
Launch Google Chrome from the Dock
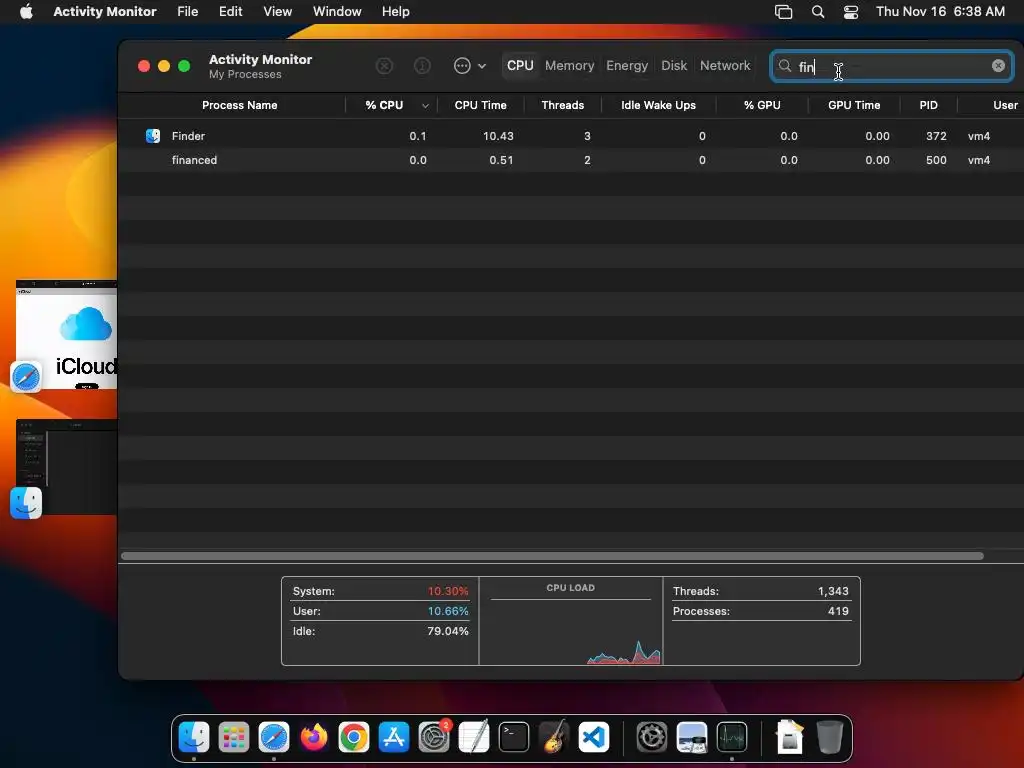click(353, 737)
